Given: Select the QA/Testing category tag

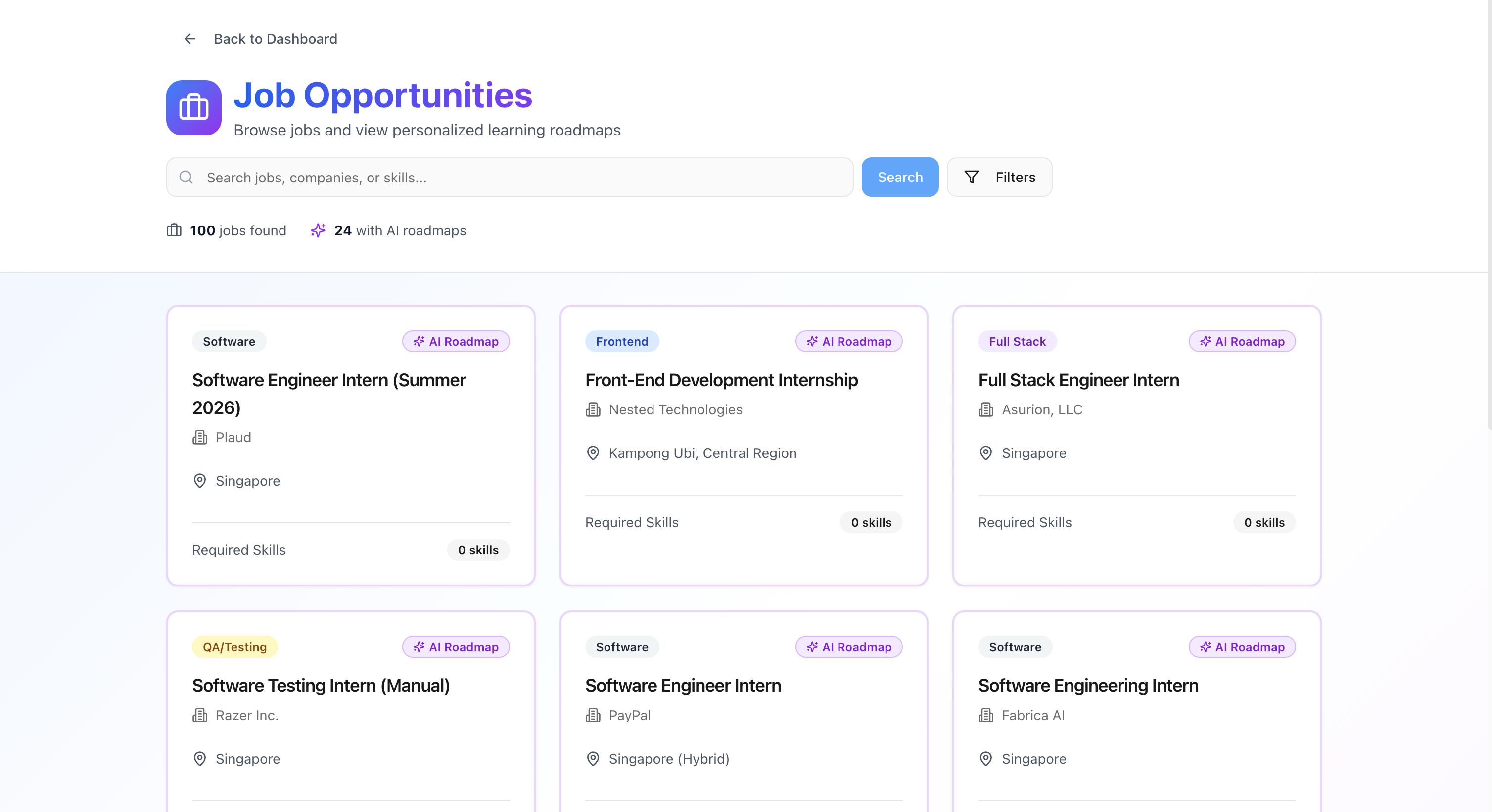Looking at the screenshot, I should pyautogui.click(x=234, y=647).
